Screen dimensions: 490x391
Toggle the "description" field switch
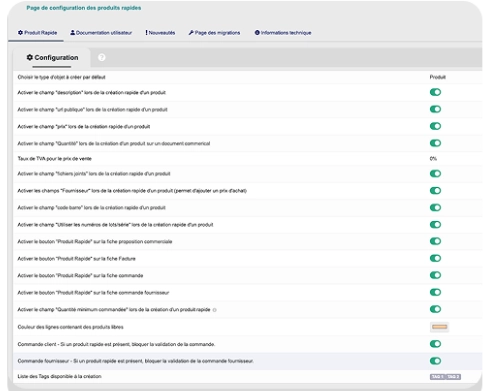click(x=435, y=92)
